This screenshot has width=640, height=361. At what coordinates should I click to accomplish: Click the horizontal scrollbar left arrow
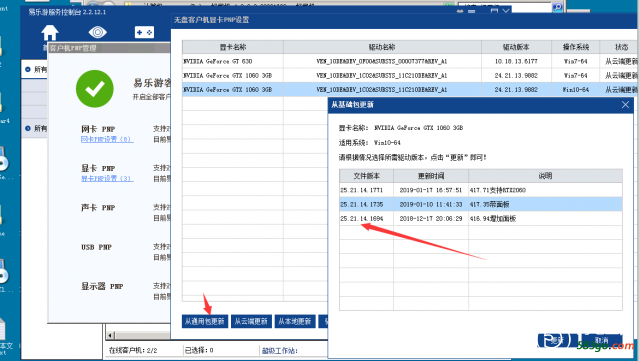tap(111, 335)
